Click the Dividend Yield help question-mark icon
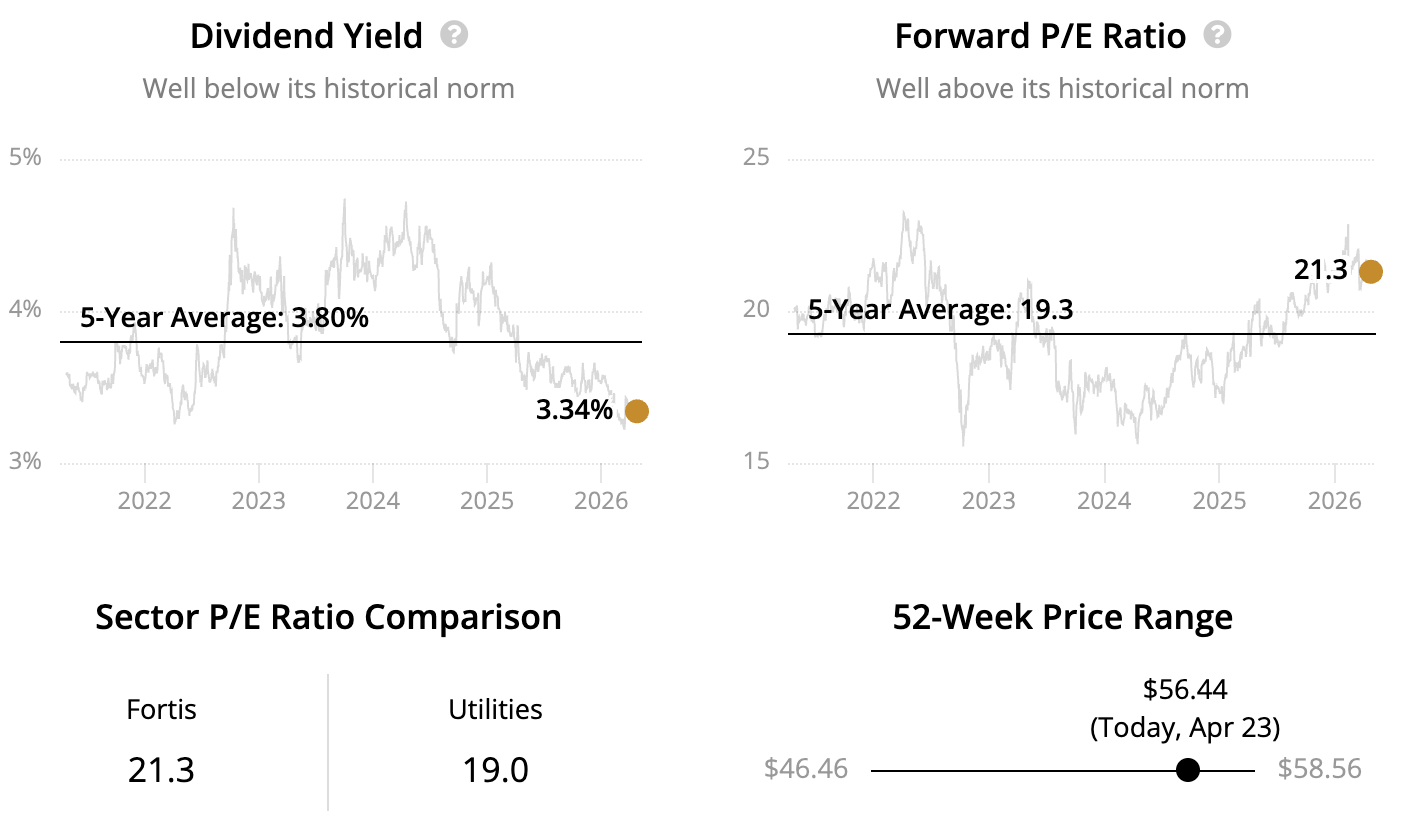1414x830 pixels. click(455, 36)
